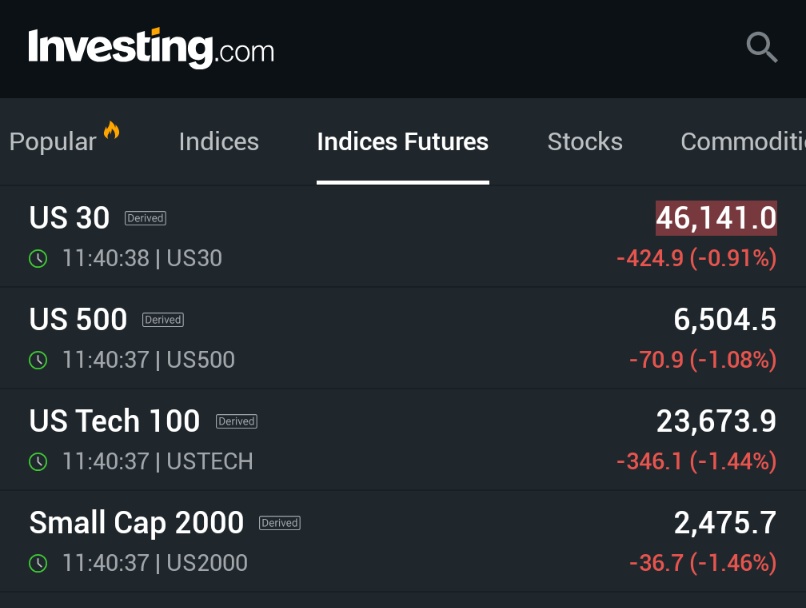Switch to the Indices tab
The height and width of the screenshot is (608, 806).
coord(219,142)
